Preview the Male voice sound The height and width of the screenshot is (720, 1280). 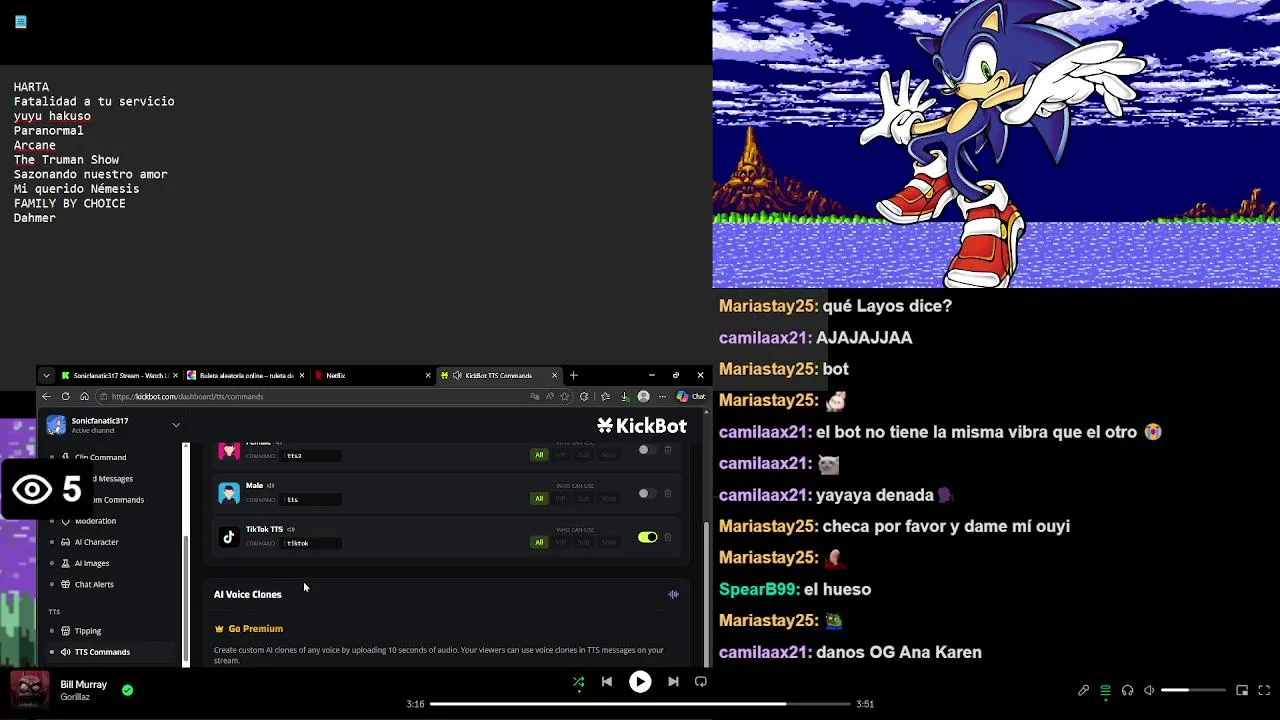270,486
